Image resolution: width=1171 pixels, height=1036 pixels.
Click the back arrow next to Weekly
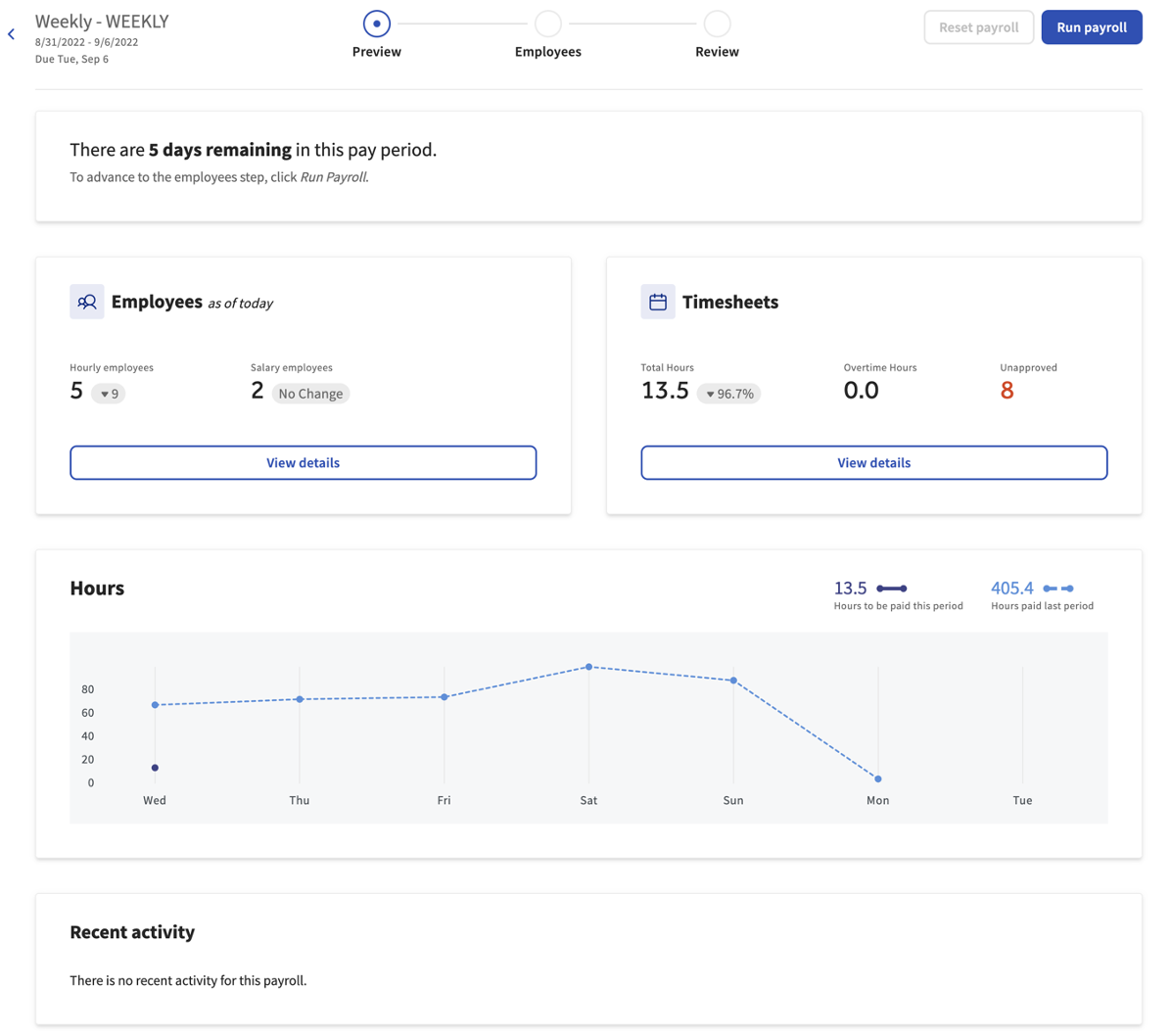[x=11, y=33]
